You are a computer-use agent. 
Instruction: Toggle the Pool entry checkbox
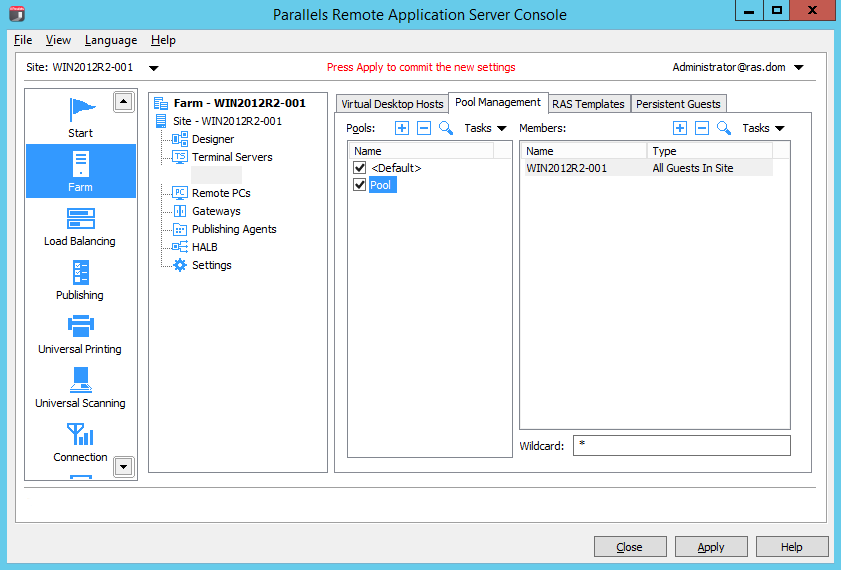tap(360, 185)
